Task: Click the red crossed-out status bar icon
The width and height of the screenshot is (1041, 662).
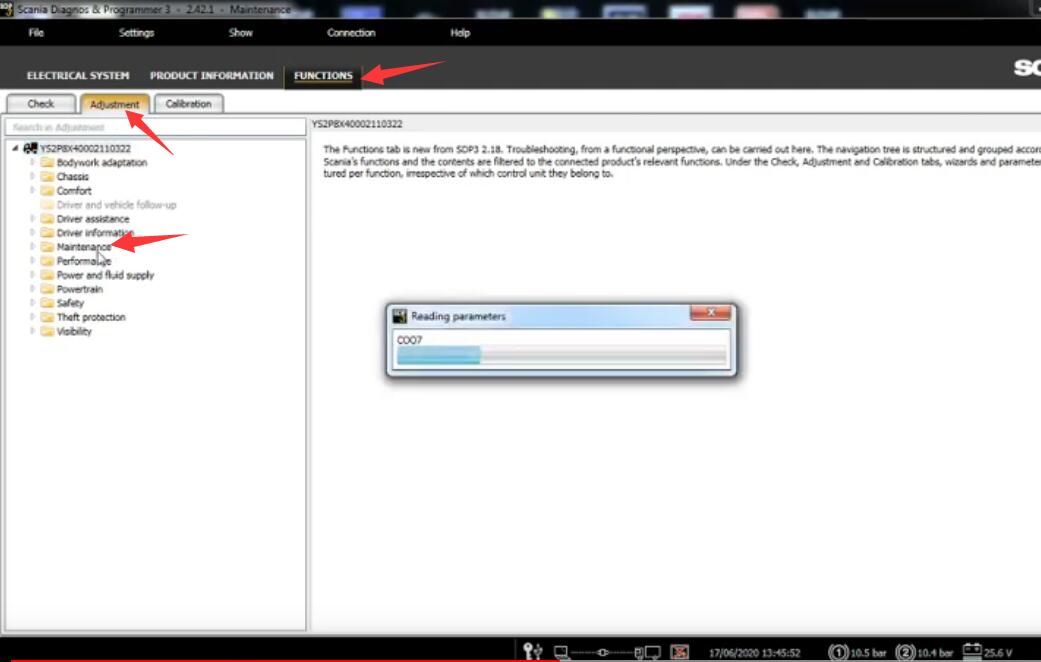Action: click(679, 652)
